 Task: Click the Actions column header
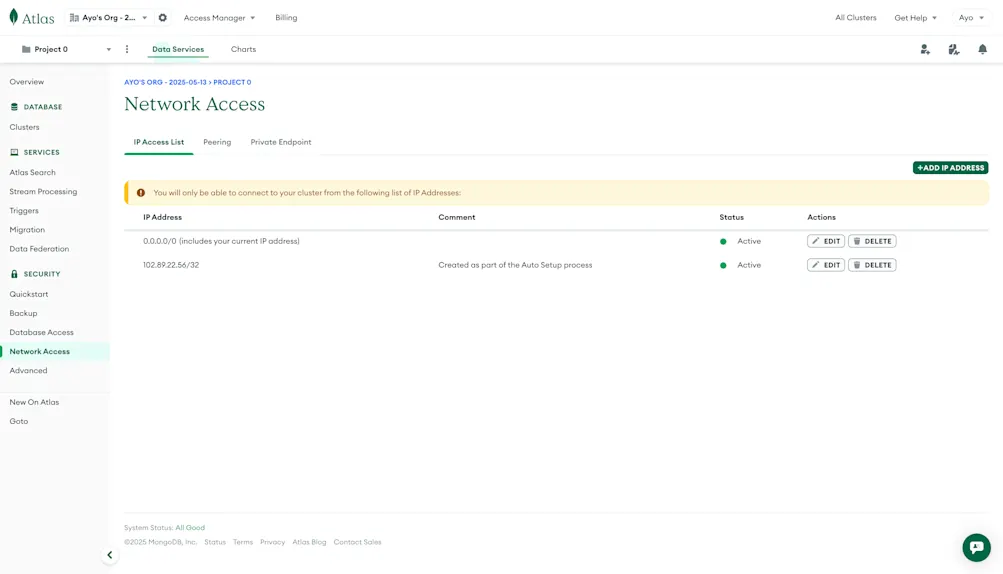[x=821, y=218]
